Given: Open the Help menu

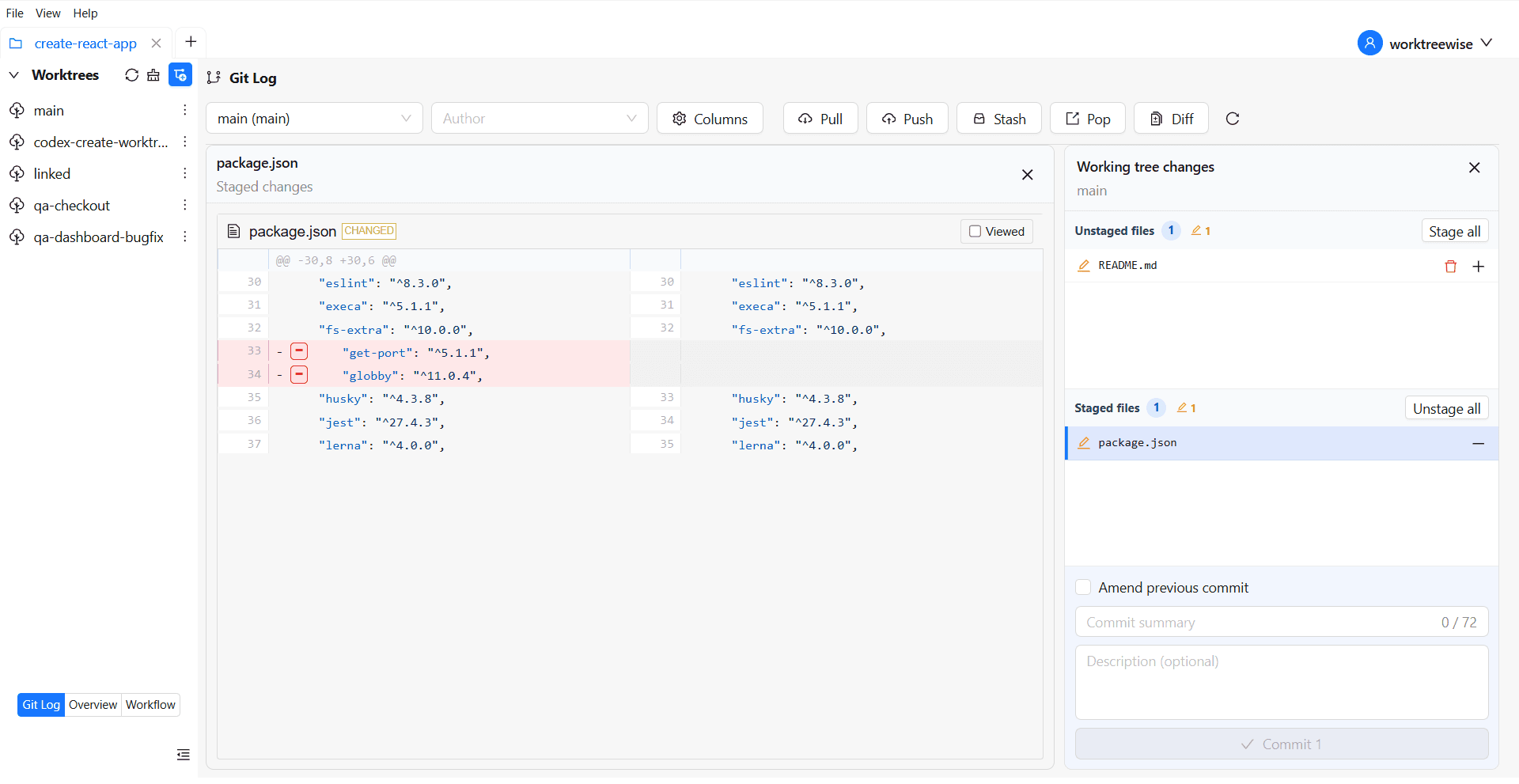Looking at the screenshot, I should coord(85,13).
